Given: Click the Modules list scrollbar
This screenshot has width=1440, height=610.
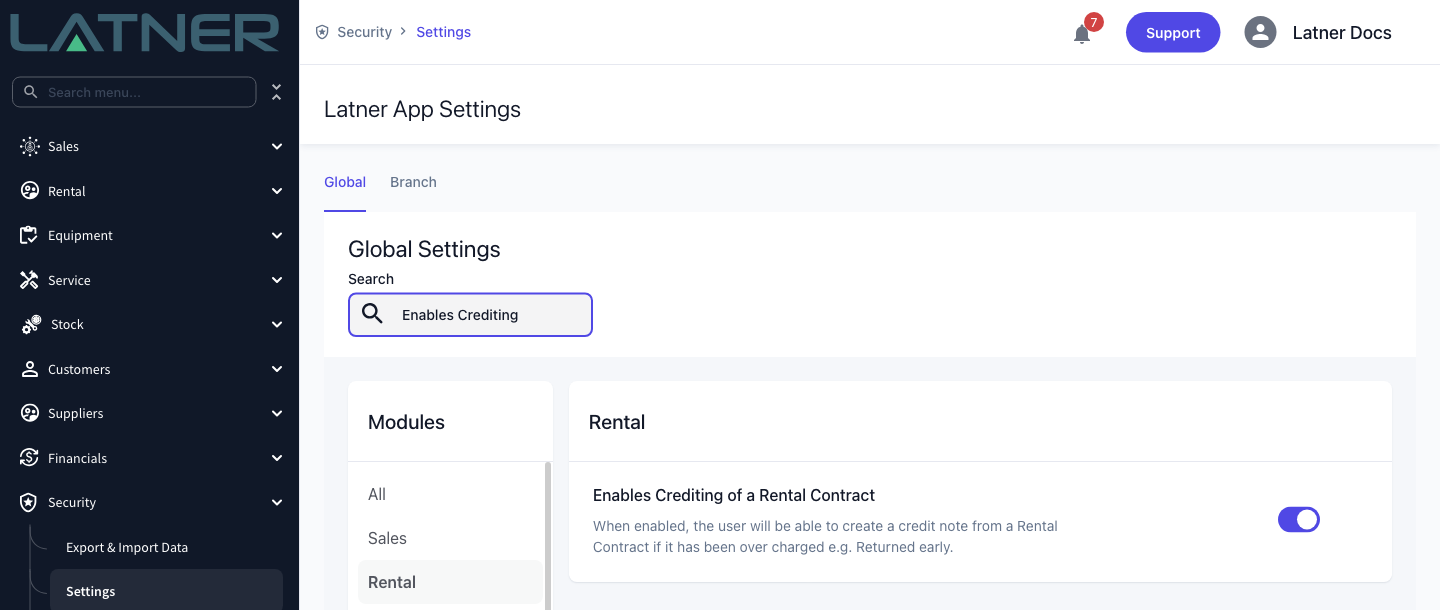Looking at the screenshot, I should [x=547, y=535].
